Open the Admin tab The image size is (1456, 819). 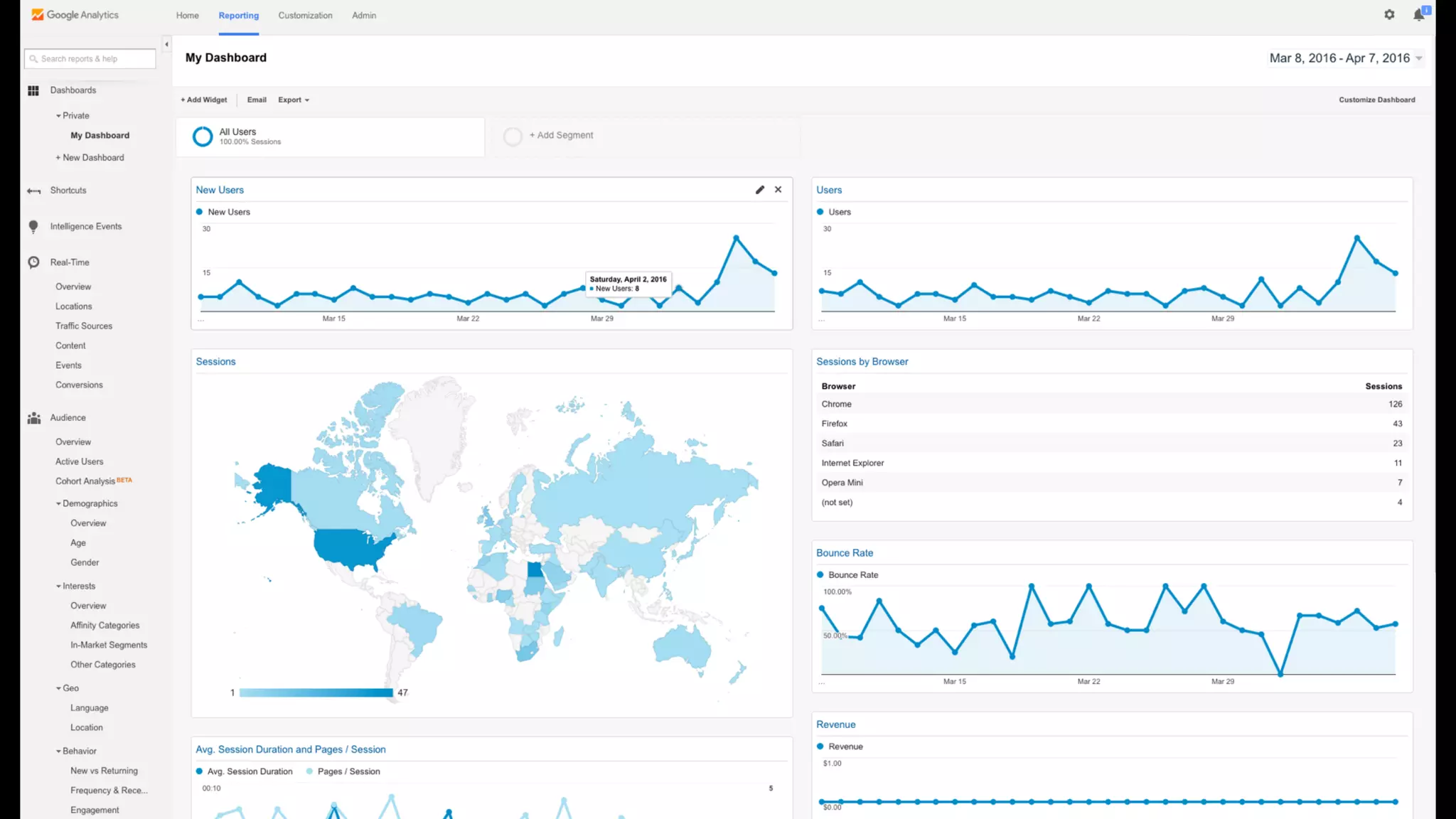click(x=364, y=16)
